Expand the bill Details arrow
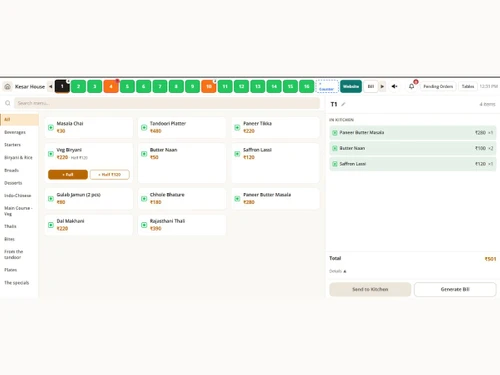Screen dimensions: 500x375 click(x=345, y=271)
